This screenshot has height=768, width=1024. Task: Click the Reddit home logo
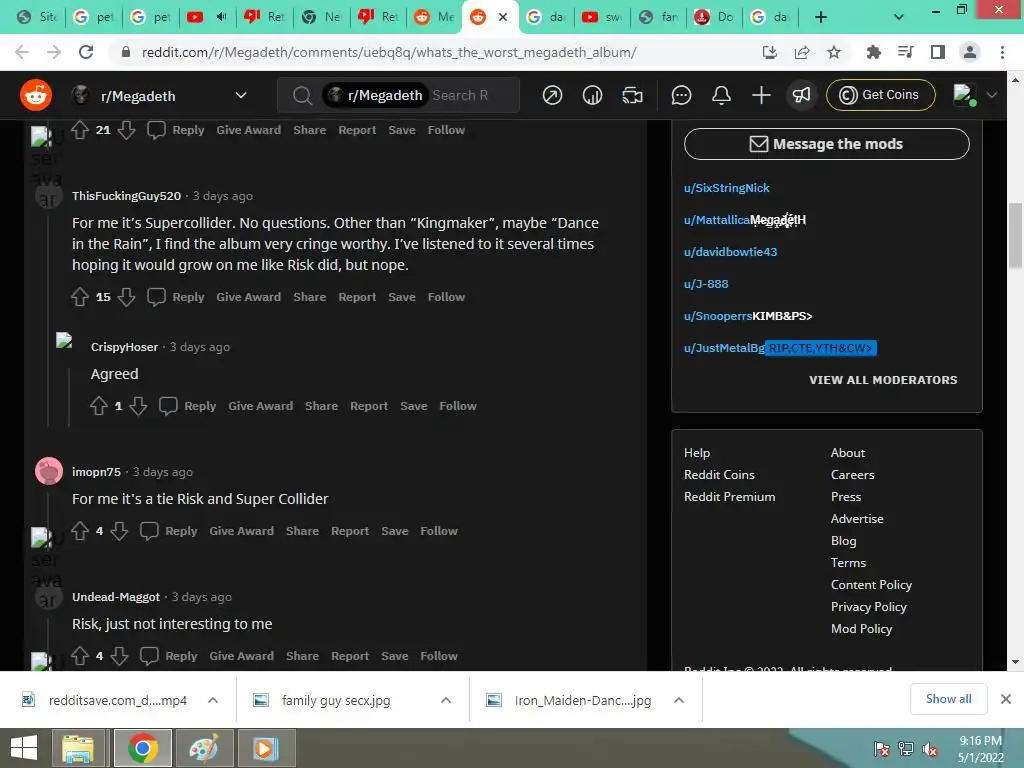[x=36, y=95]
